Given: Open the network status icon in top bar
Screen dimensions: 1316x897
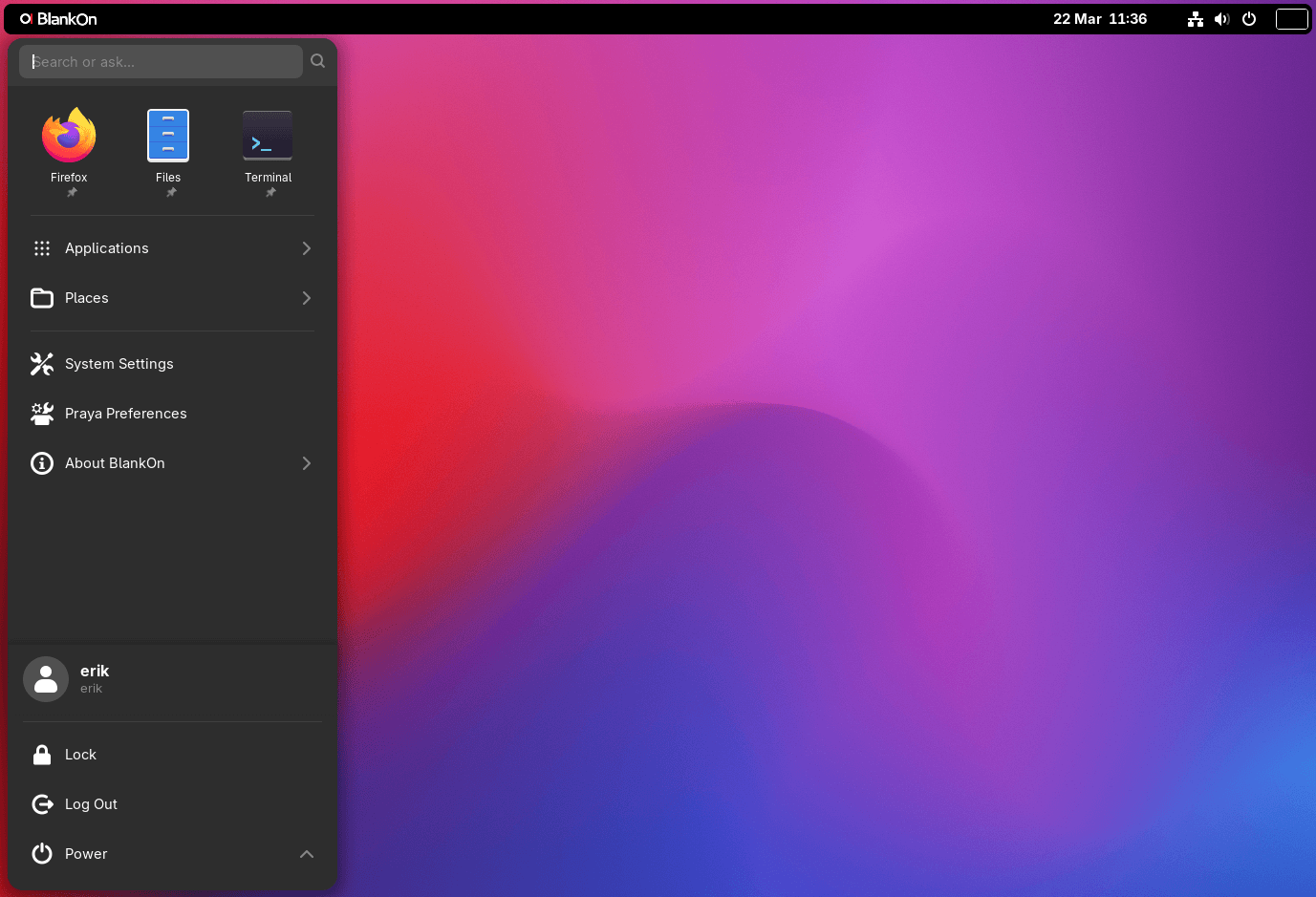Looking at the screenshot, I should 1195,19.
